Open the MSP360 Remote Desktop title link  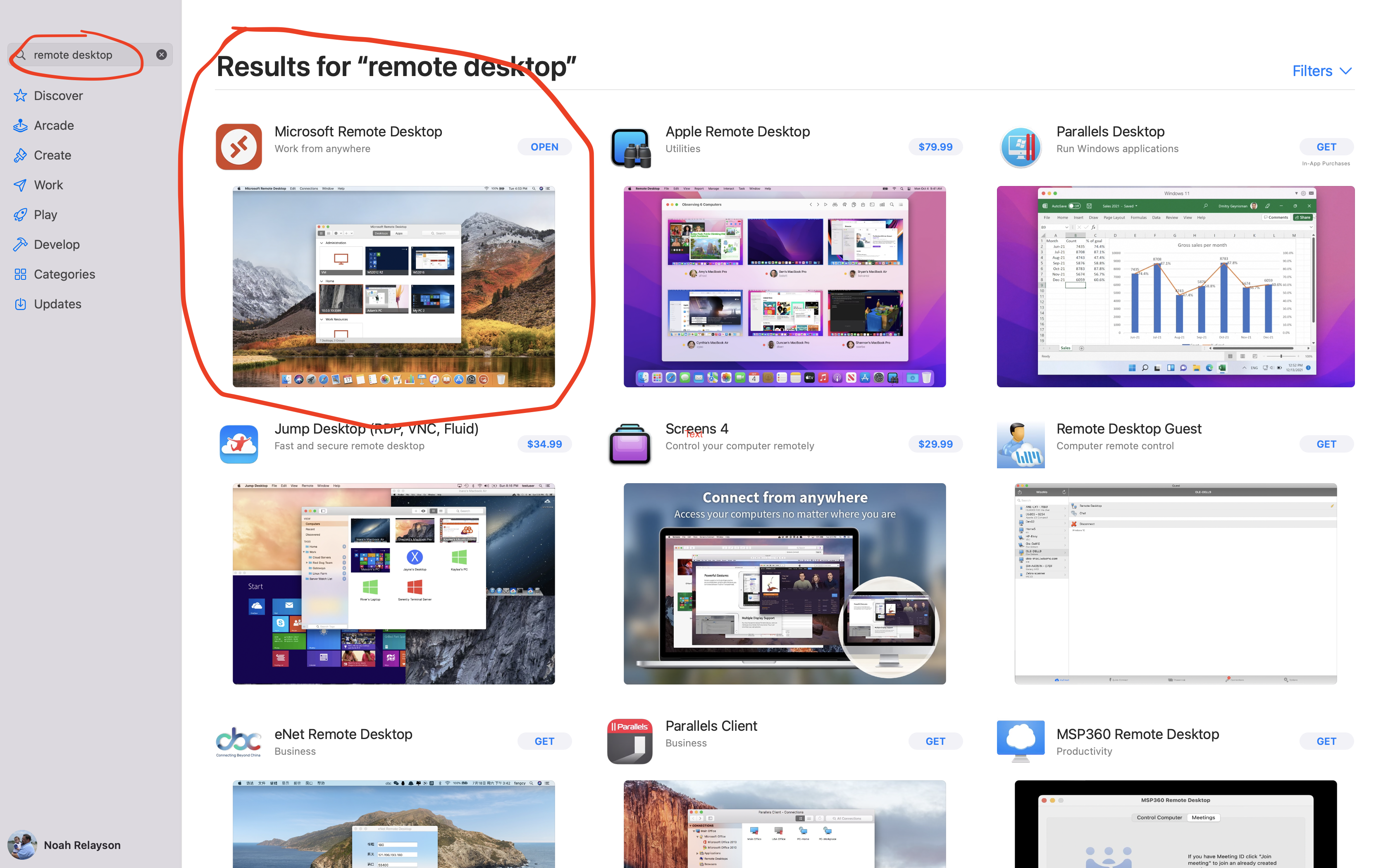tap(1137, 734)
